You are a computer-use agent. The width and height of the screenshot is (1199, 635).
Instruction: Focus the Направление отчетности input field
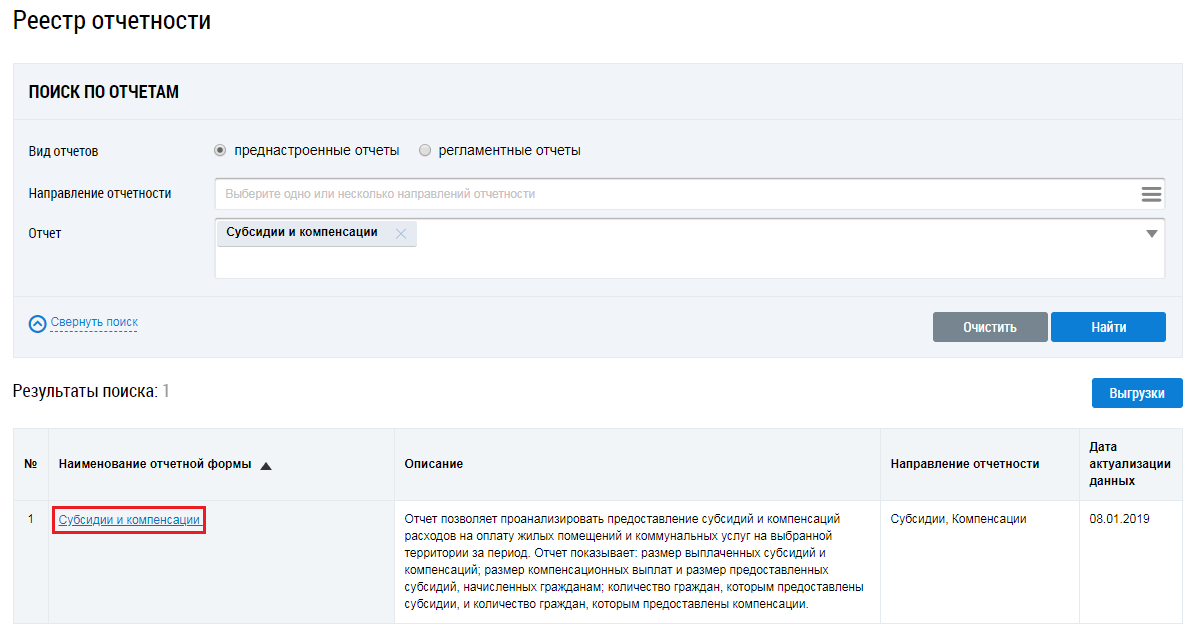tap(670, 194)
